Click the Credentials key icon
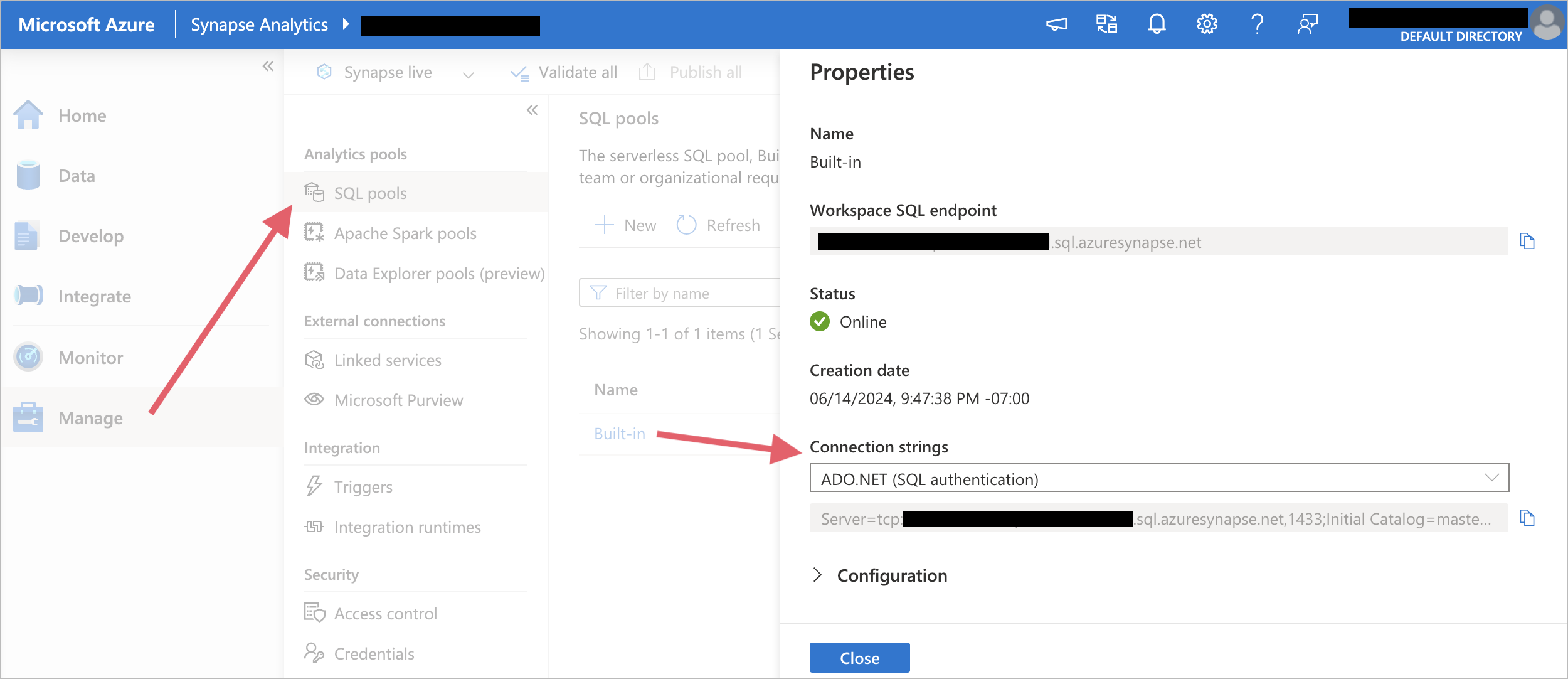This screenshot has width=1568, height=679. coord(314,653)
